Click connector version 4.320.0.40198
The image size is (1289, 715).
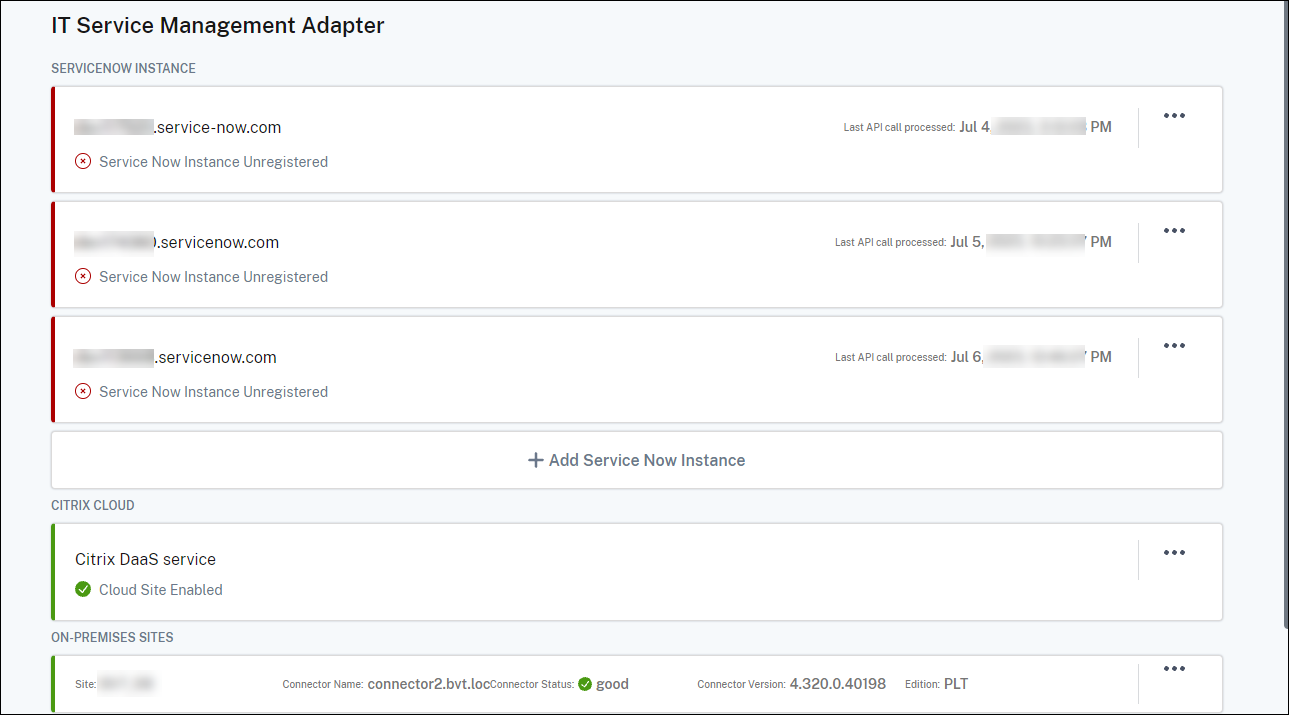point(837,684)
